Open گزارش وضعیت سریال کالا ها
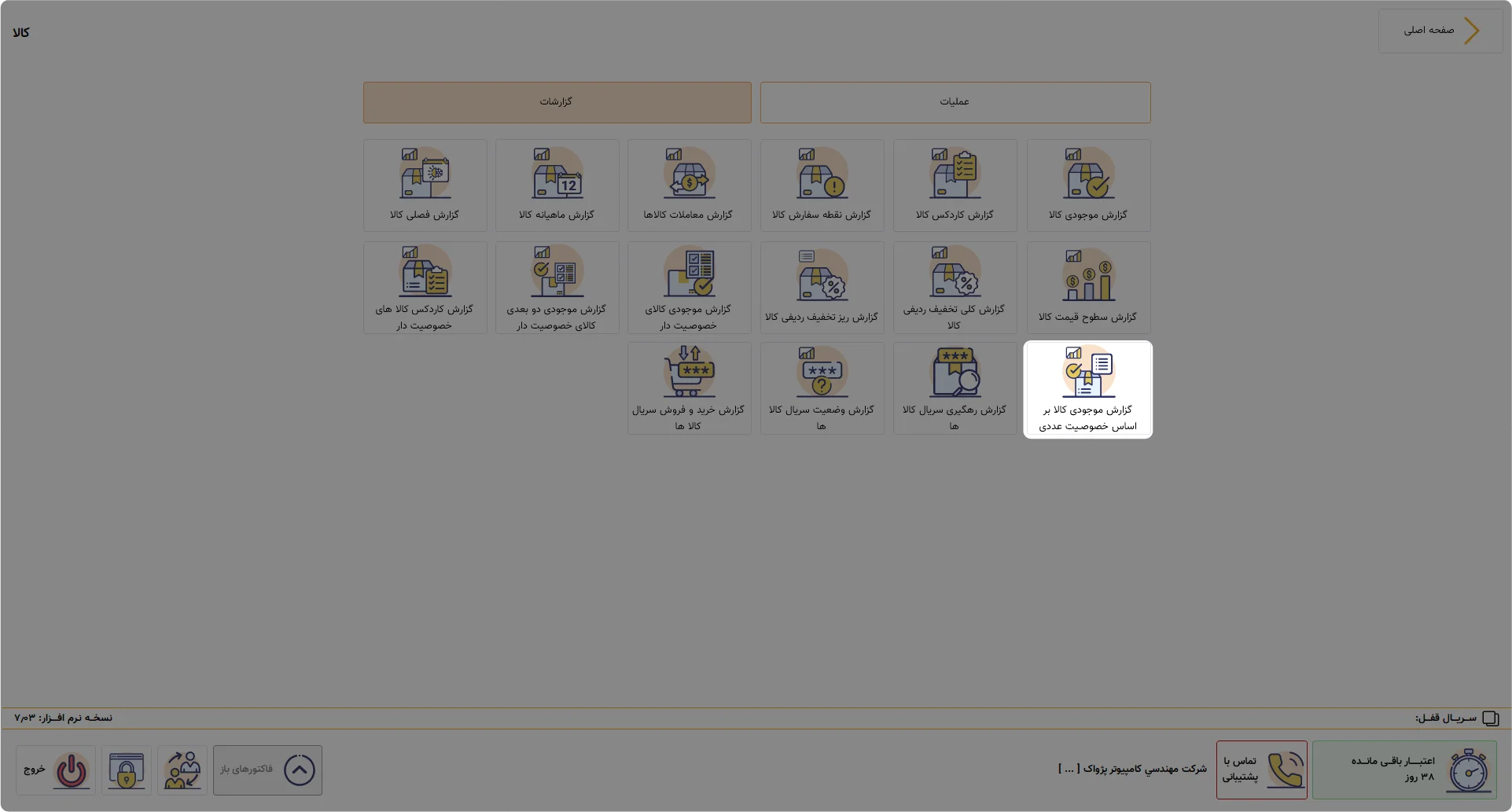The height and width of the screenshot is (812, 1512). (x=822, y=388)
